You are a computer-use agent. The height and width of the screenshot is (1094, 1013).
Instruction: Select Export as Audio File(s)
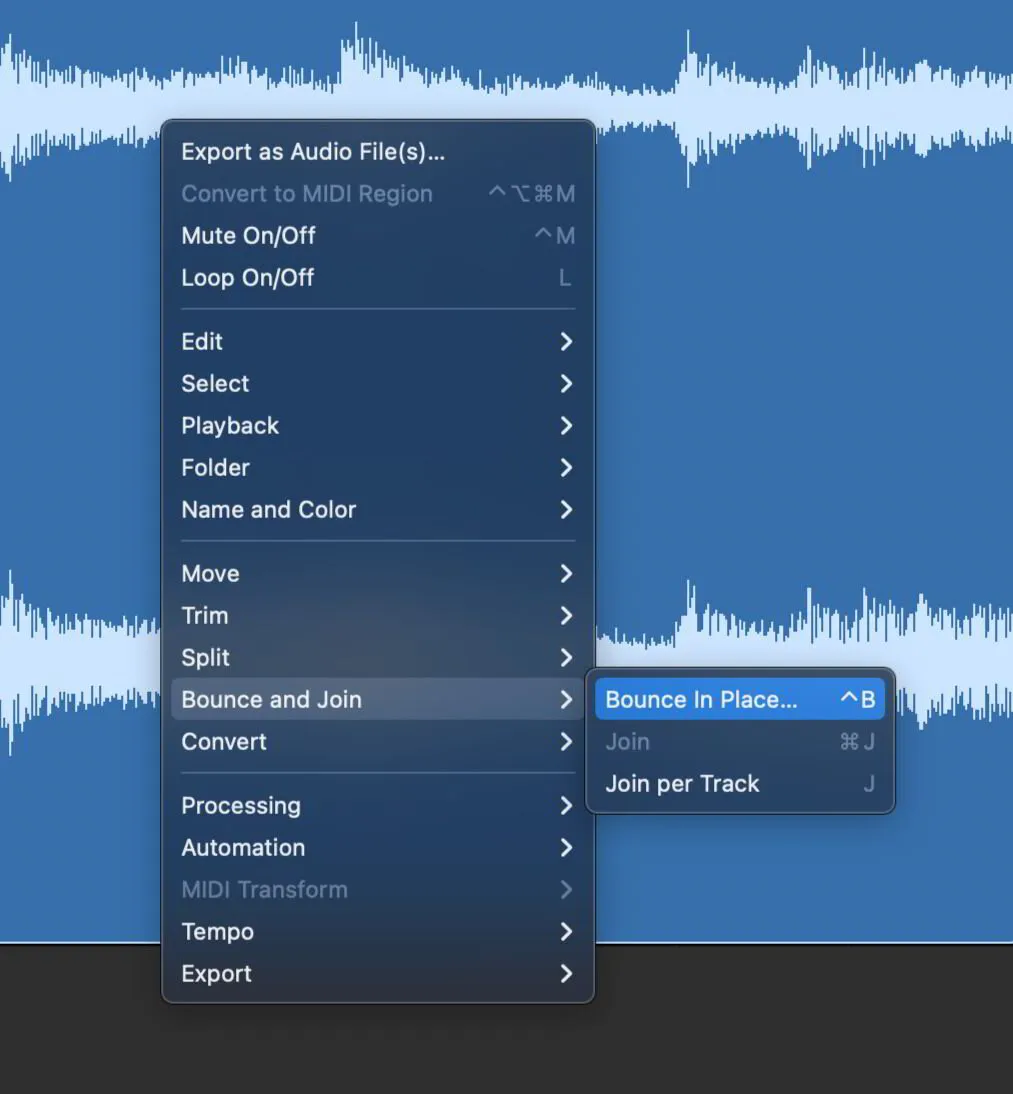pyautogui.click(x=312, y=152)
